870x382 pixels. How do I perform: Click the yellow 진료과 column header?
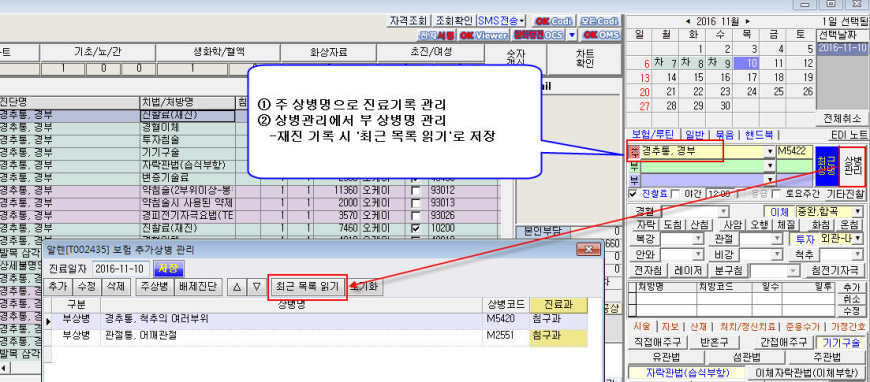558,305
